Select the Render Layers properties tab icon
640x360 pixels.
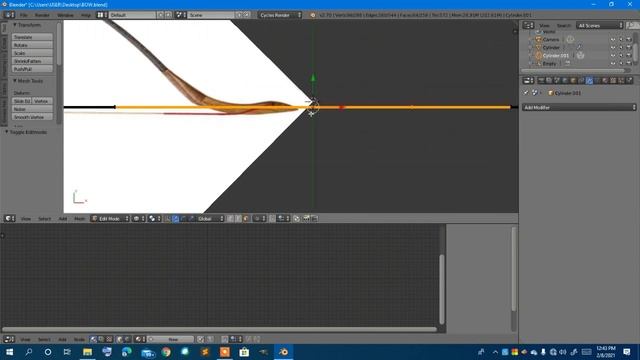coord(549,80)
